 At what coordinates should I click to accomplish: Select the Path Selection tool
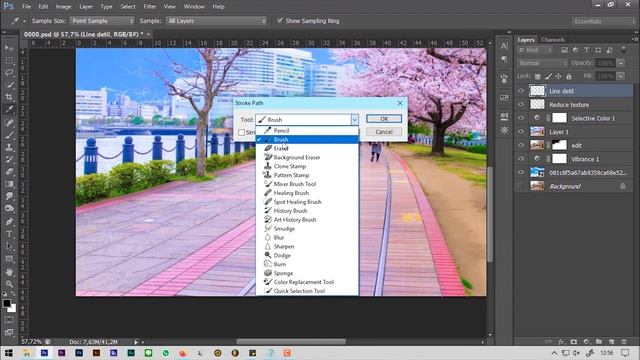[9, 247]
